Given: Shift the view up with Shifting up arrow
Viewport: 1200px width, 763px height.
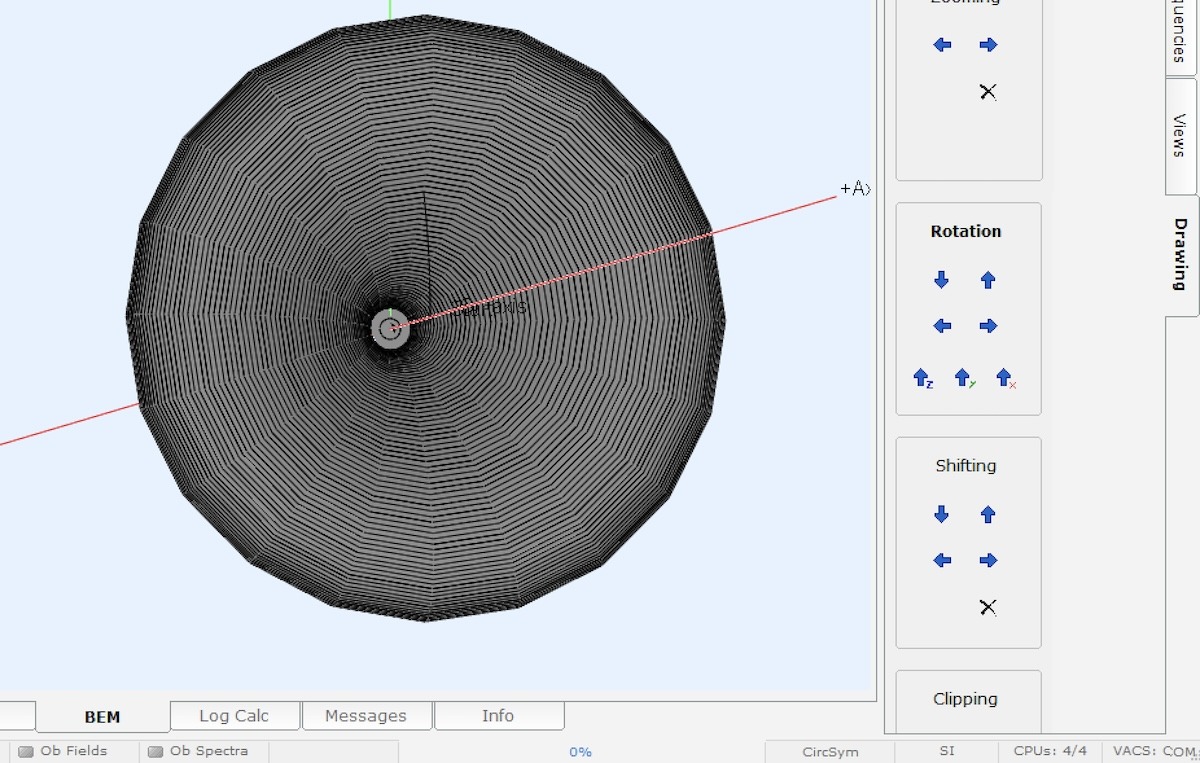Looking at the screenshot, I should pyautogui.click(x=988, y=515).
